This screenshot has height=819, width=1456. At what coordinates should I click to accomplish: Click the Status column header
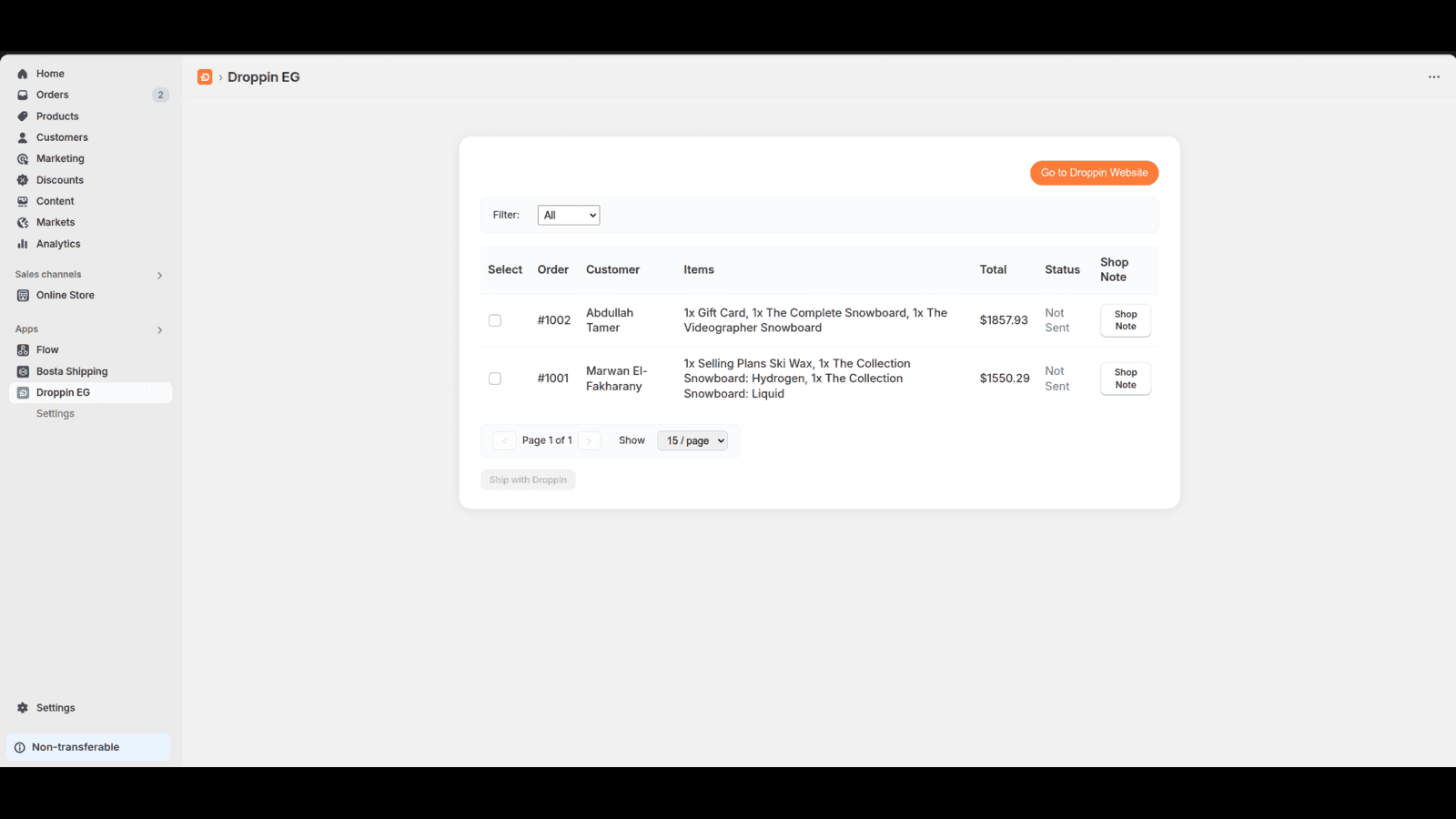[x=1062, y=269]
